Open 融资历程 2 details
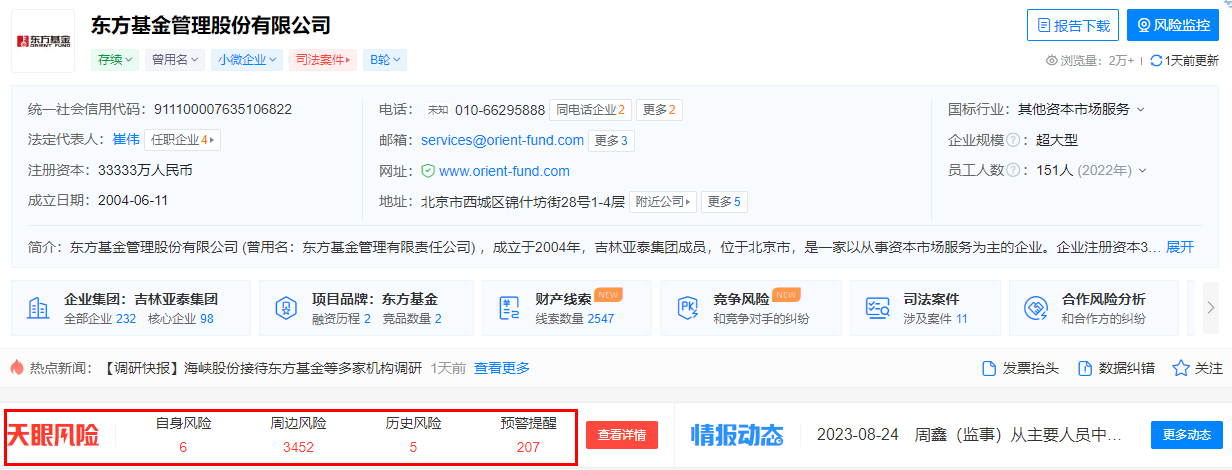Viewport: 1232px width, 470px height. [x=341, y=319]
